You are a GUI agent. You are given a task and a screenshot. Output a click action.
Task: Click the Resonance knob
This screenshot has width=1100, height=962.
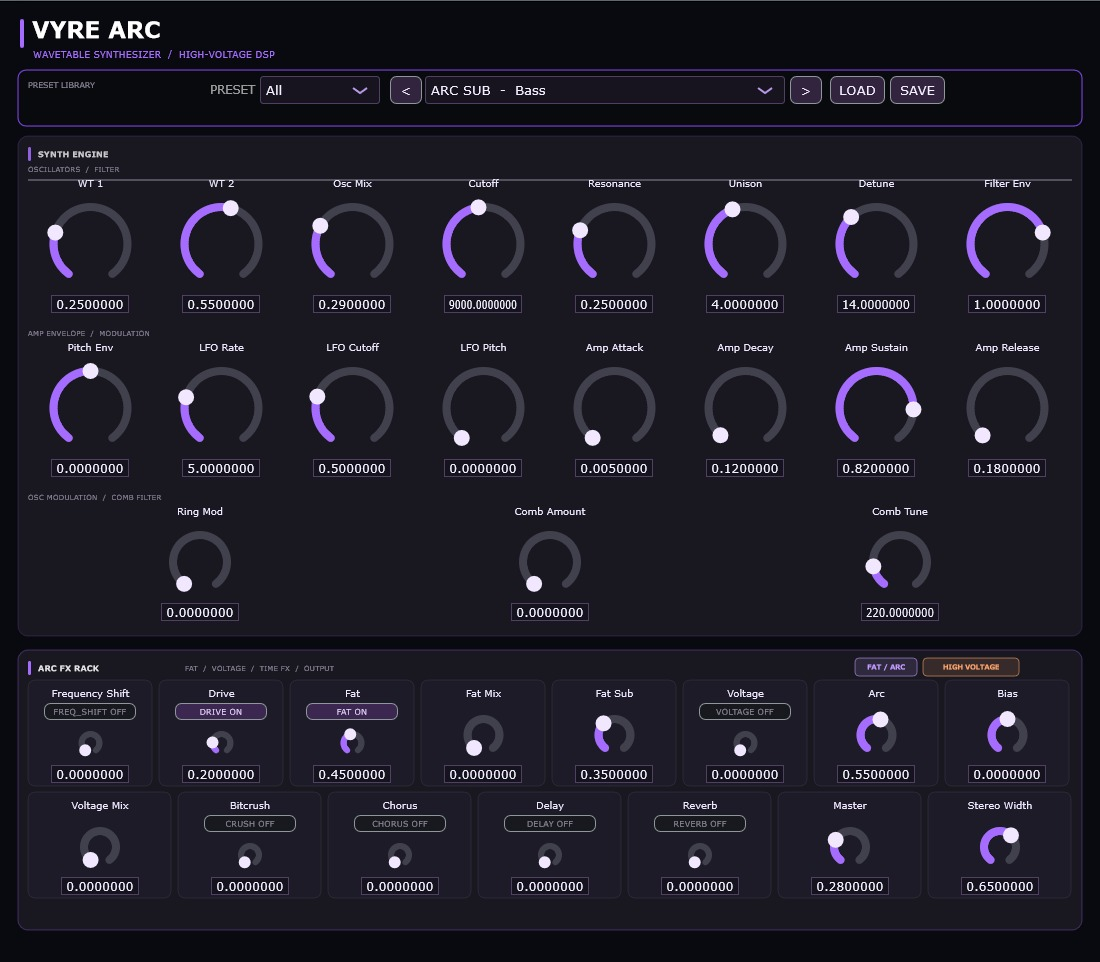point(615,243)
